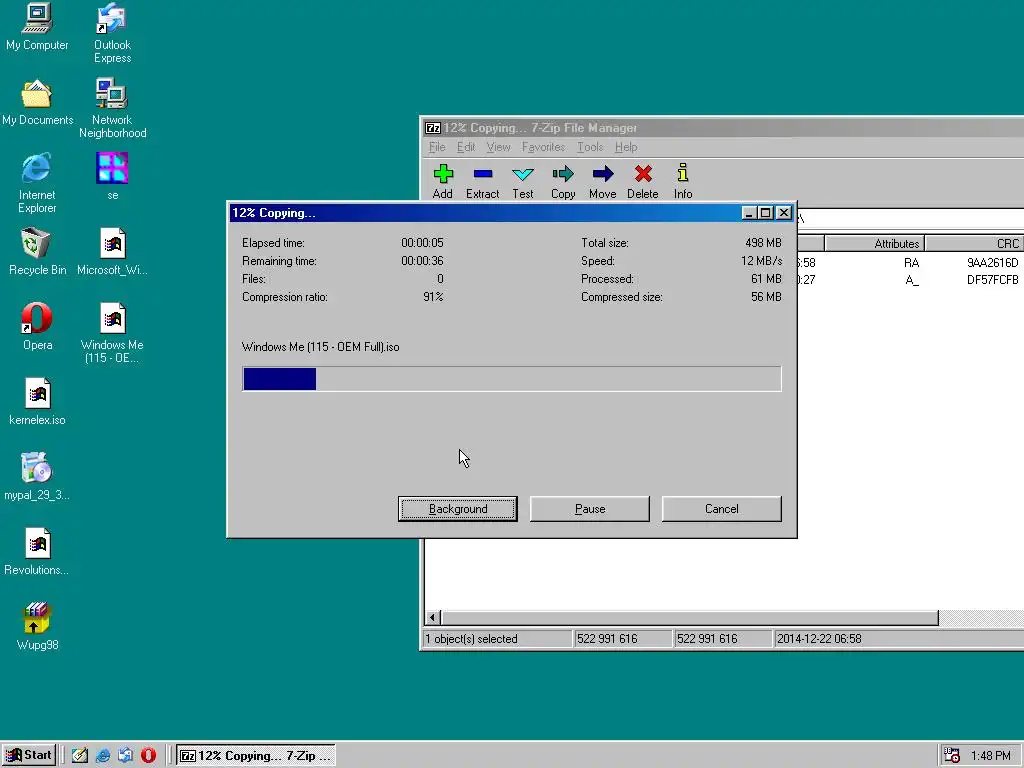
Task: Select Opera desktop shortcut
Action: [x=37, y=327]
